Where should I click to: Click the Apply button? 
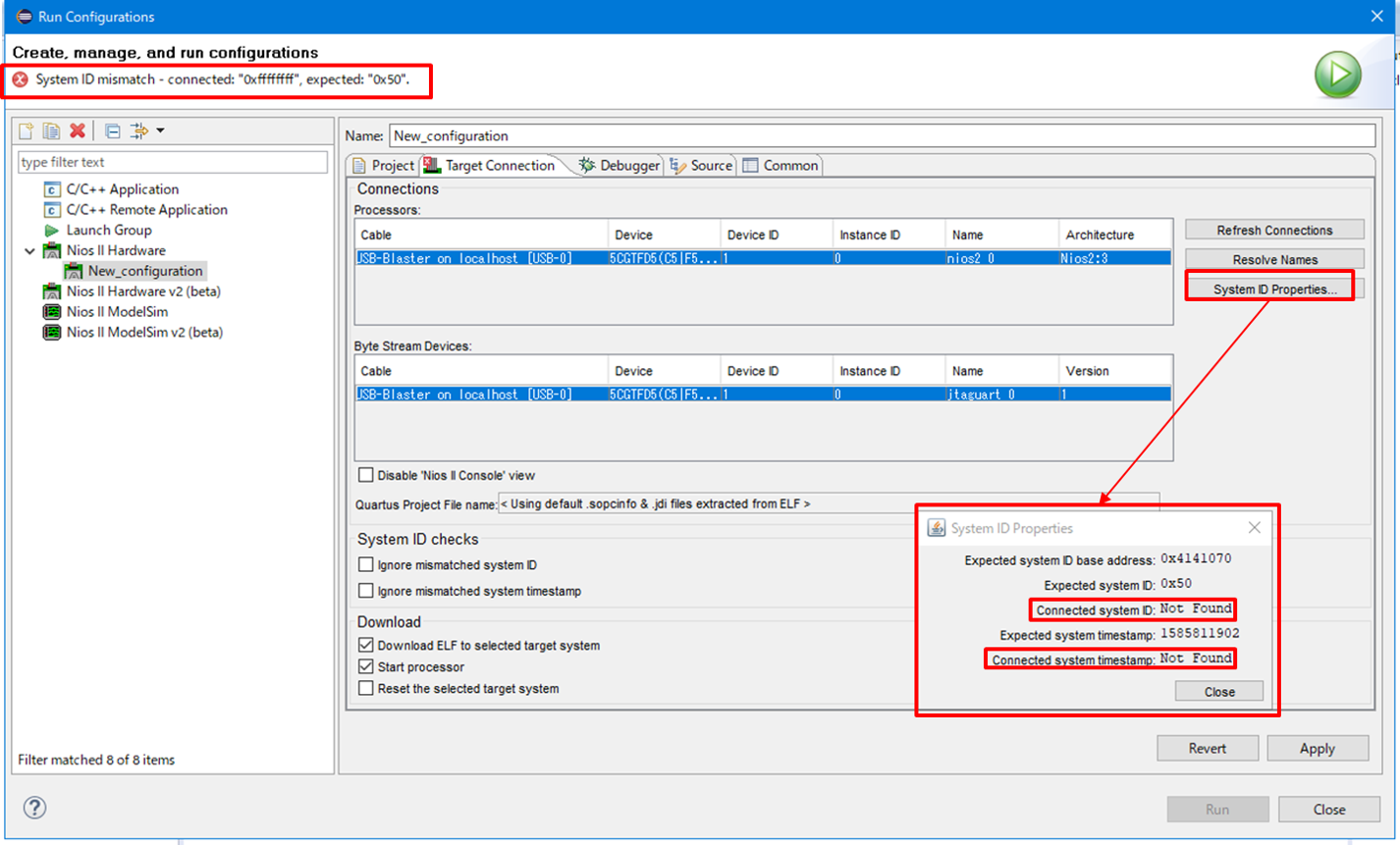click(x=1317, y=748)
